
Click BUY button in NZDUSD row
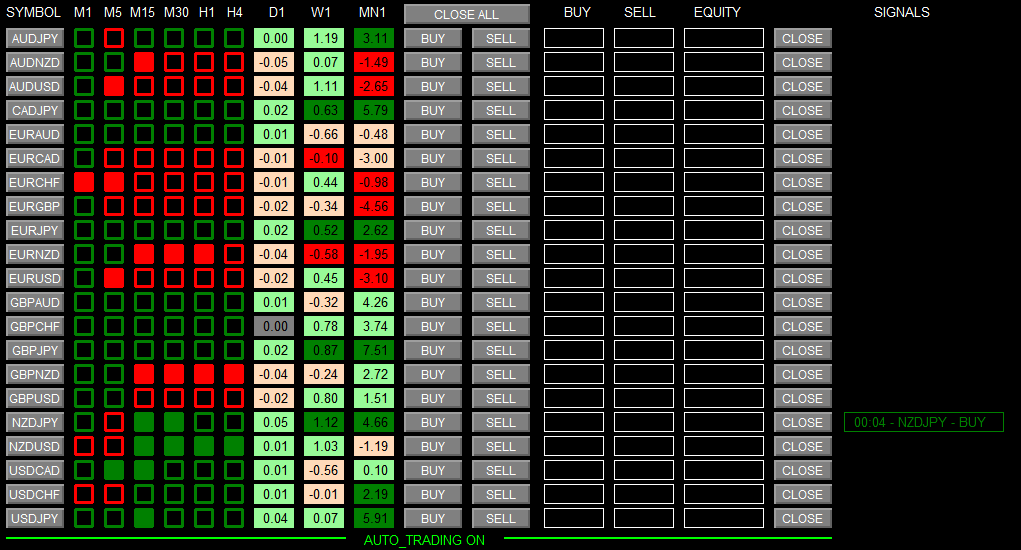(433, 447)
